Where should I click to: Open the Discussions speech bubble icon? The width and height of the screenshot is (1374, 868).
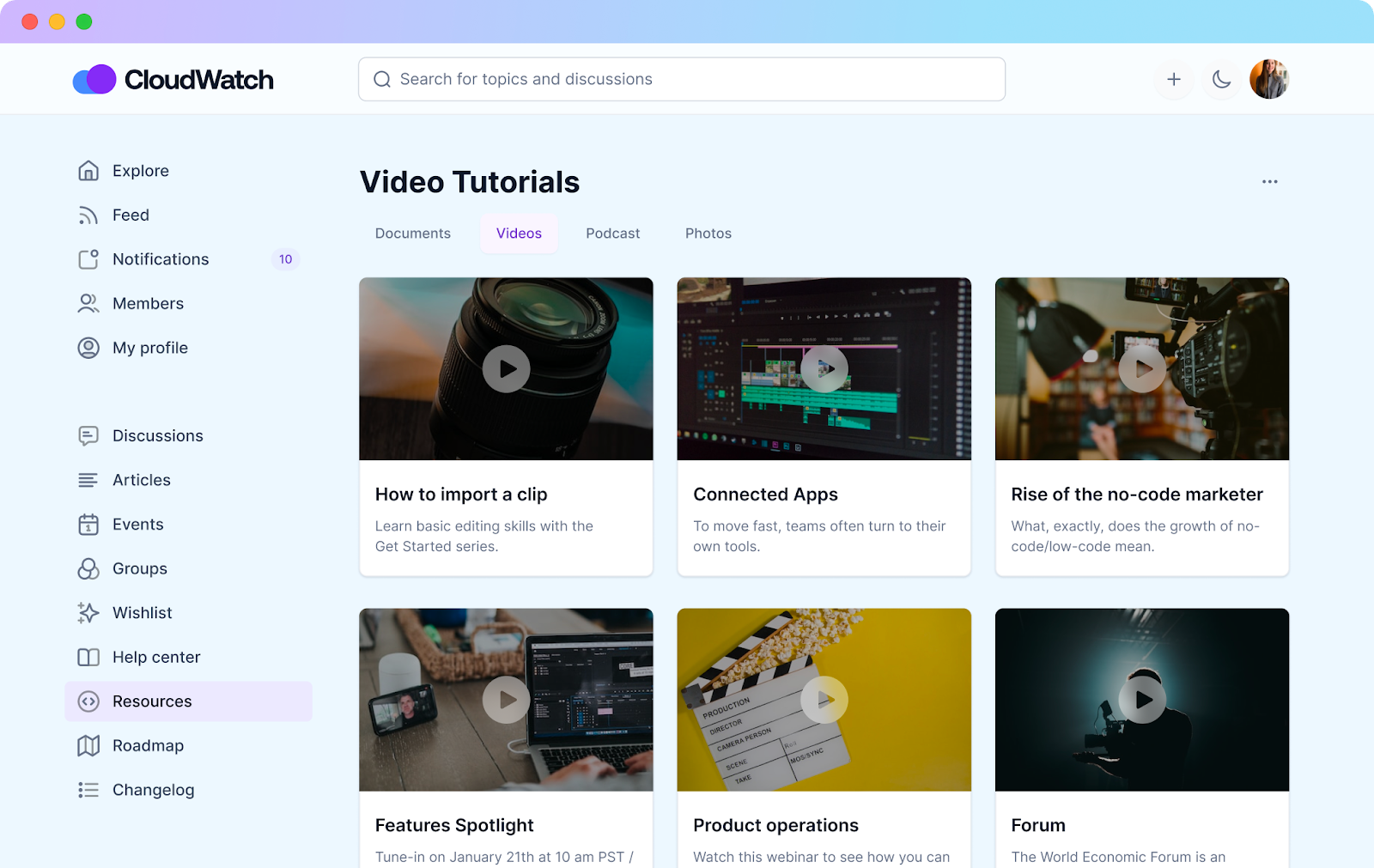(88, 435)
